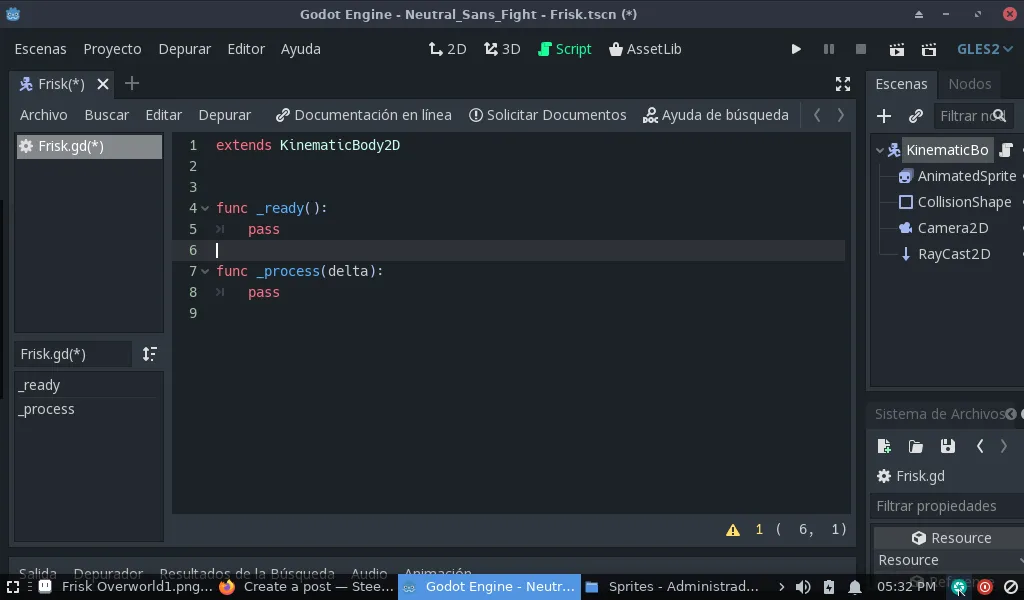Screen dimensions: 1024x600
Task: Switch to the 3D workspace
Action: pyautogui.click(x=502, y=49)
